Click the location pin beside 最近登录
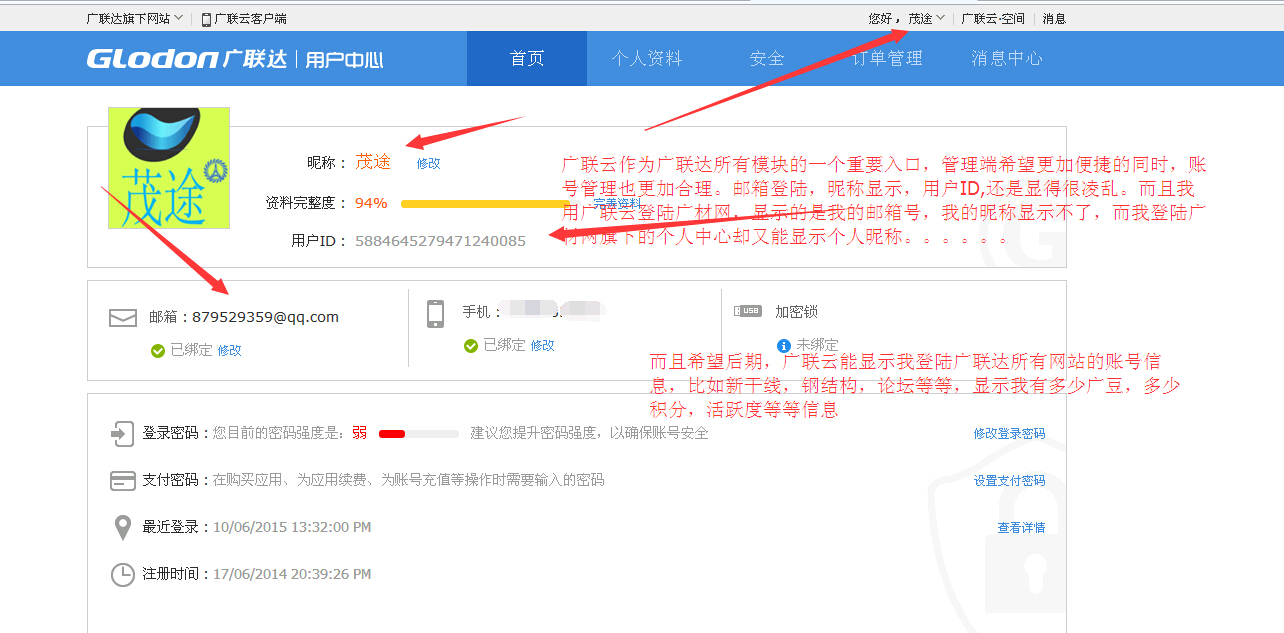 click(x=123, y=527)
